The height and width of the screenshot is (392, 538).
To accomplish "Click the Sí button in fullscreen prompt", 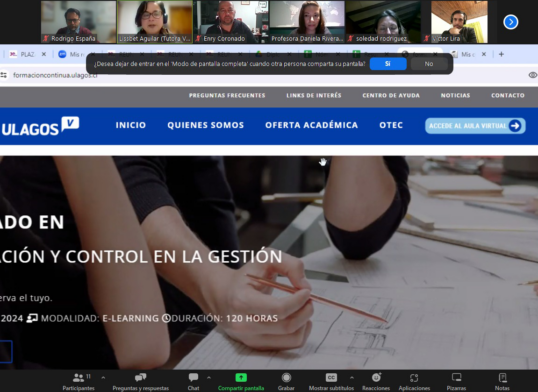I will pyautogui.click(x=388, y=64).
